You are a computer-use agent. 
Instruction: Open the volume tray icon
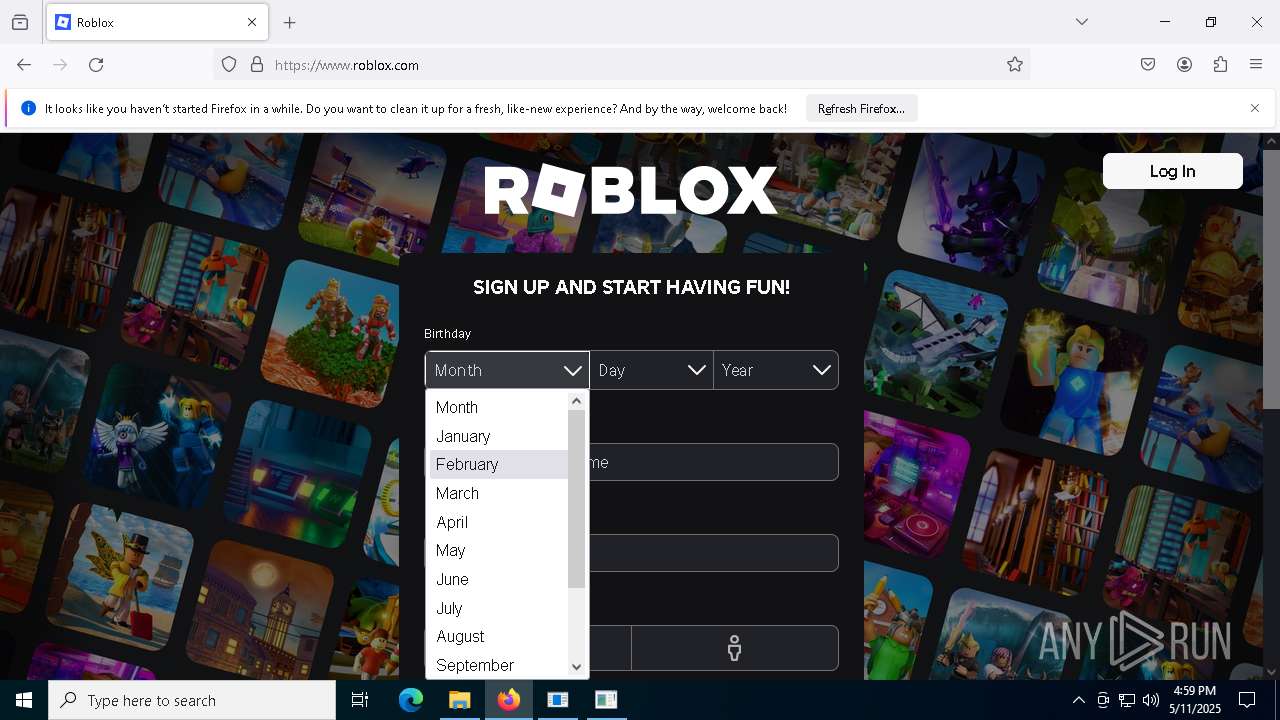[1151, 700]
